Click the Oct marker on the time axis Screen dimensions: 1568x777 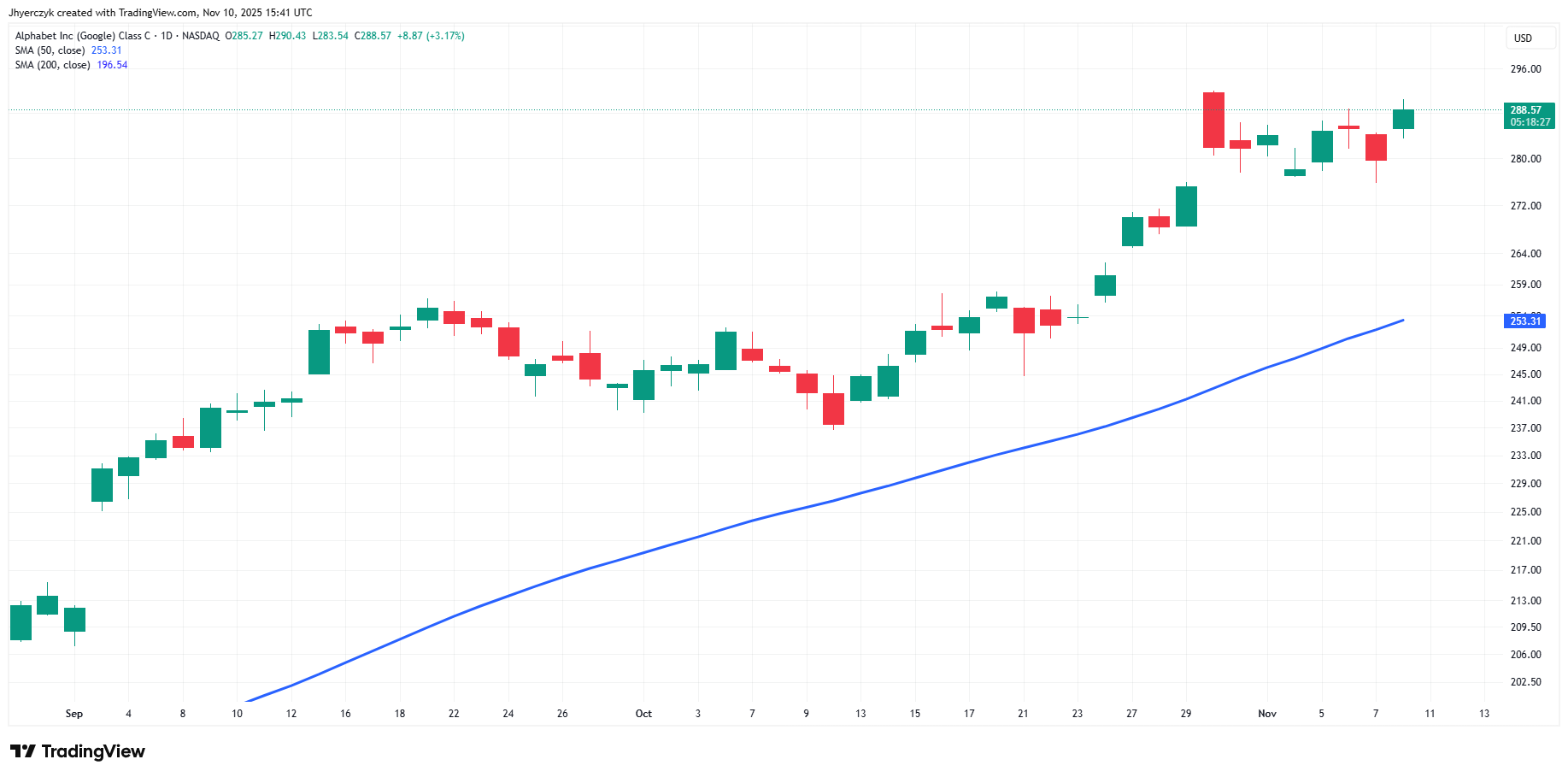point(643,714)
